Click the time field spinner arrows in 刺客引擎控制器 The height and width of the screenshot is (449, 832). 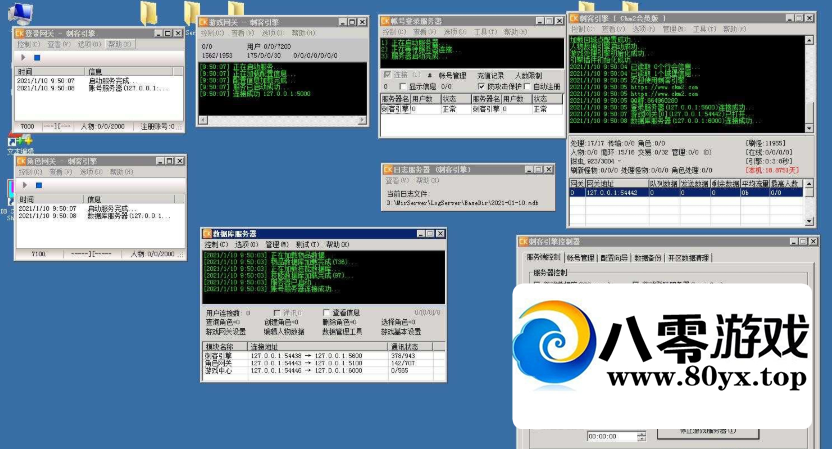coord(642,436)
